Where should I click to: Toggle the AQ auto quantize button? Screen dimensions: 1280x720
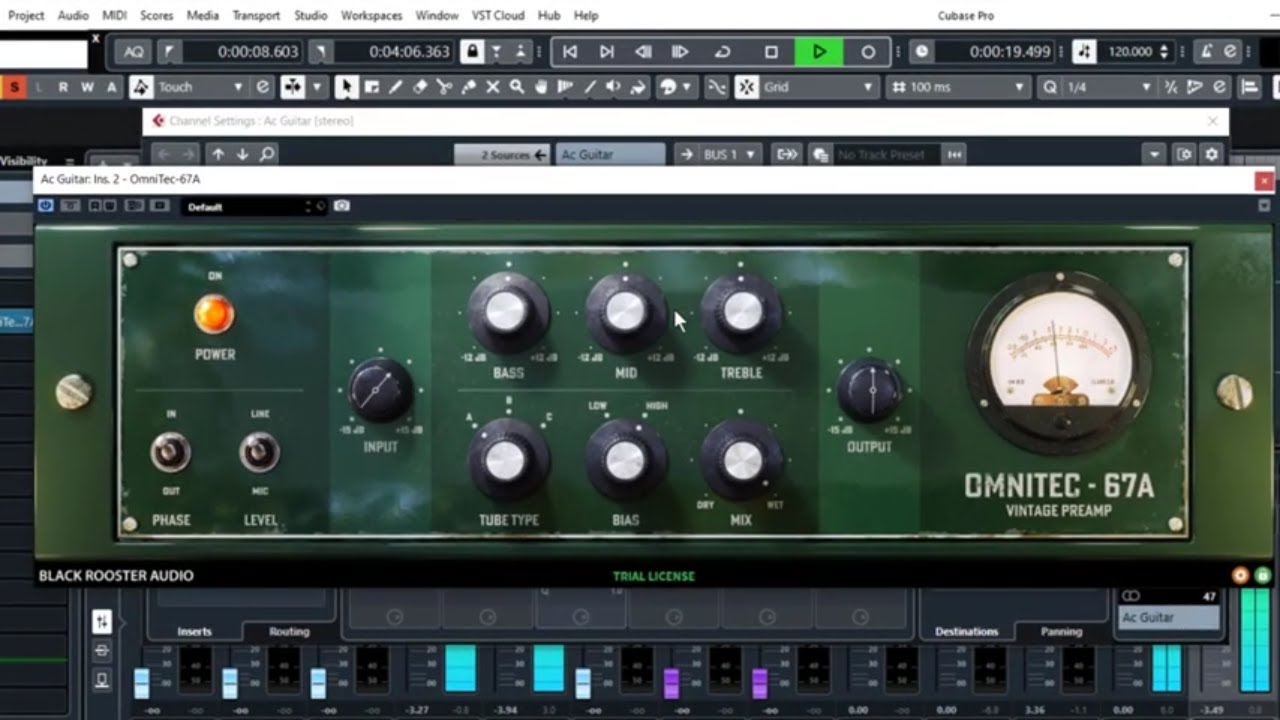click(x=134, y=52)
